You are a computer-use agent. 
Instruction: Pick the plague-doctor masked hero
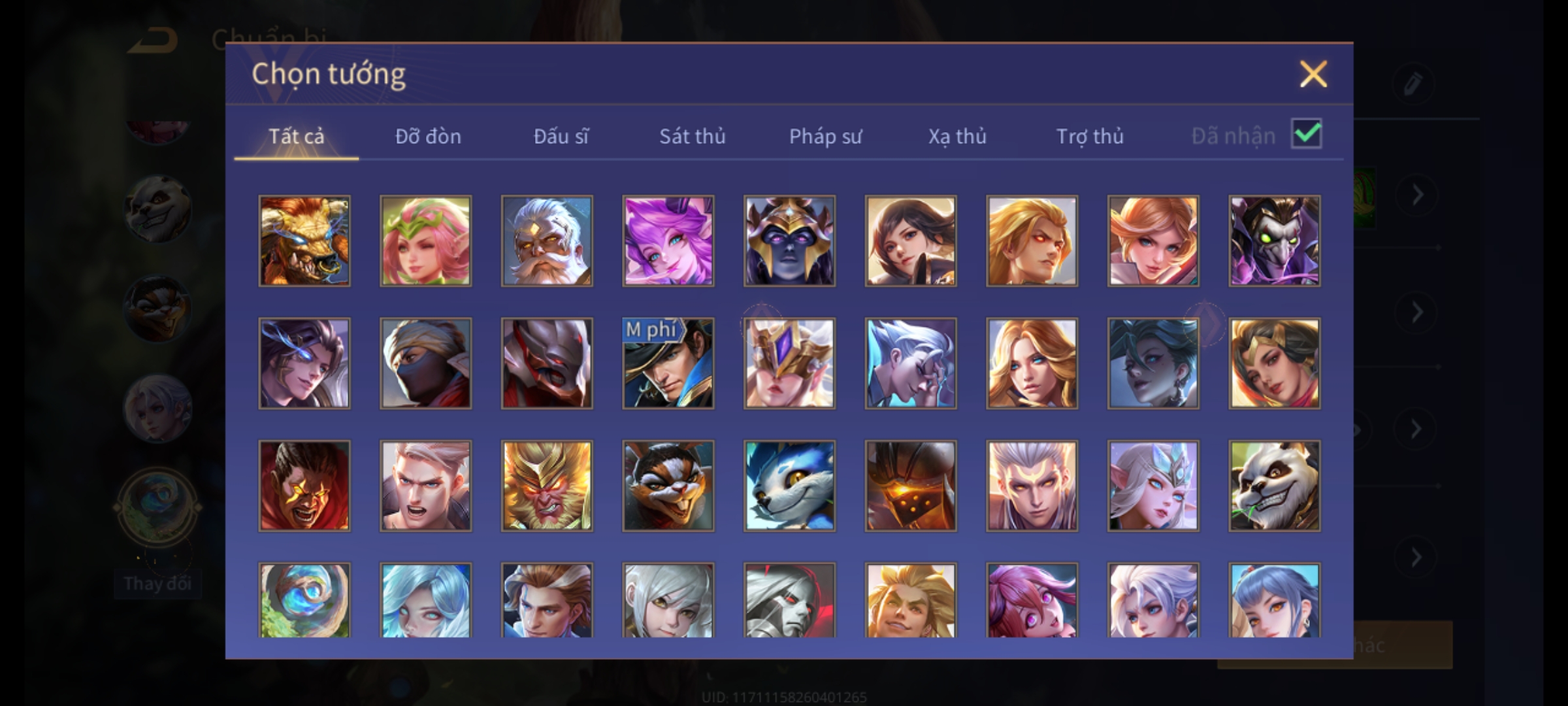pos(1274,241)
